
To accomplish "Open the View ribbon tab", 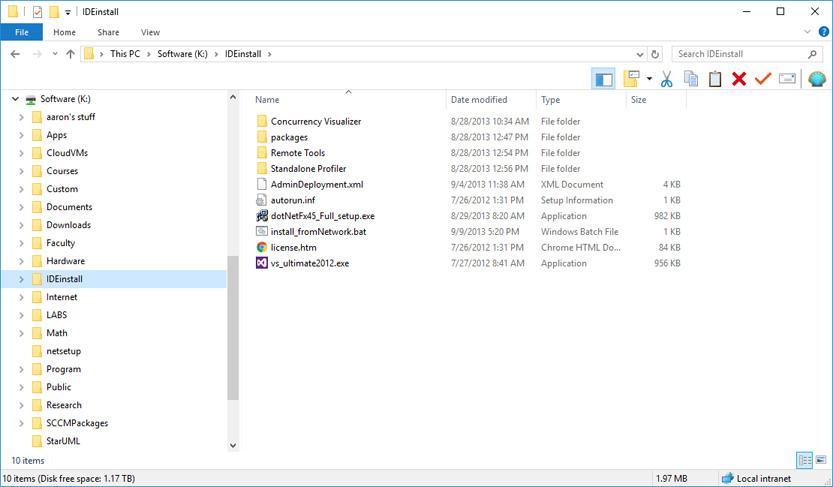I will click(x=150, y=32).
